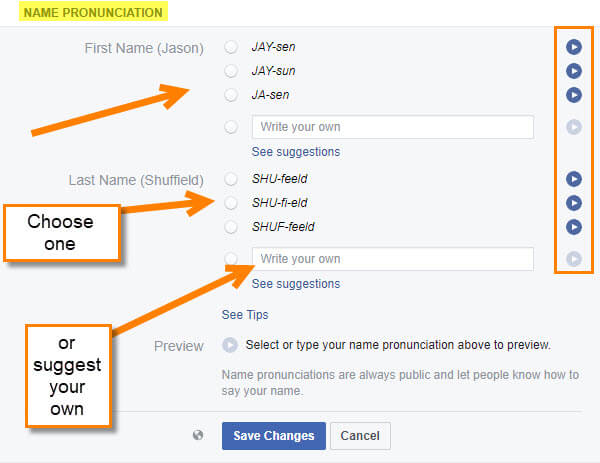Play the JAY-sen pronunciation audio
Viewport: 600px width, 463px height.
[x=574, y=47]
